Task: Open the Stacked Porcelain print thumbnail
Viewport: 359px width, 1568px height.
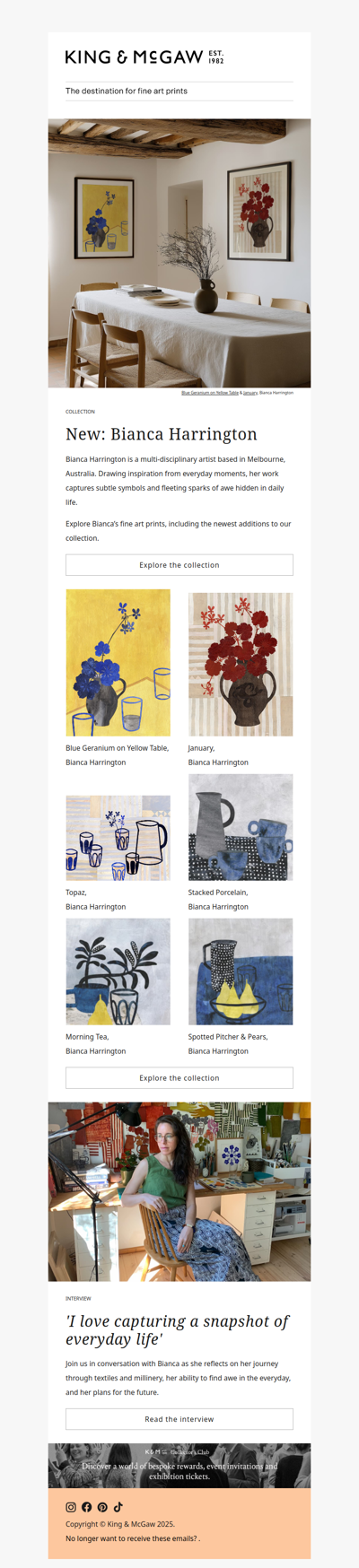Action: (241, 827)
